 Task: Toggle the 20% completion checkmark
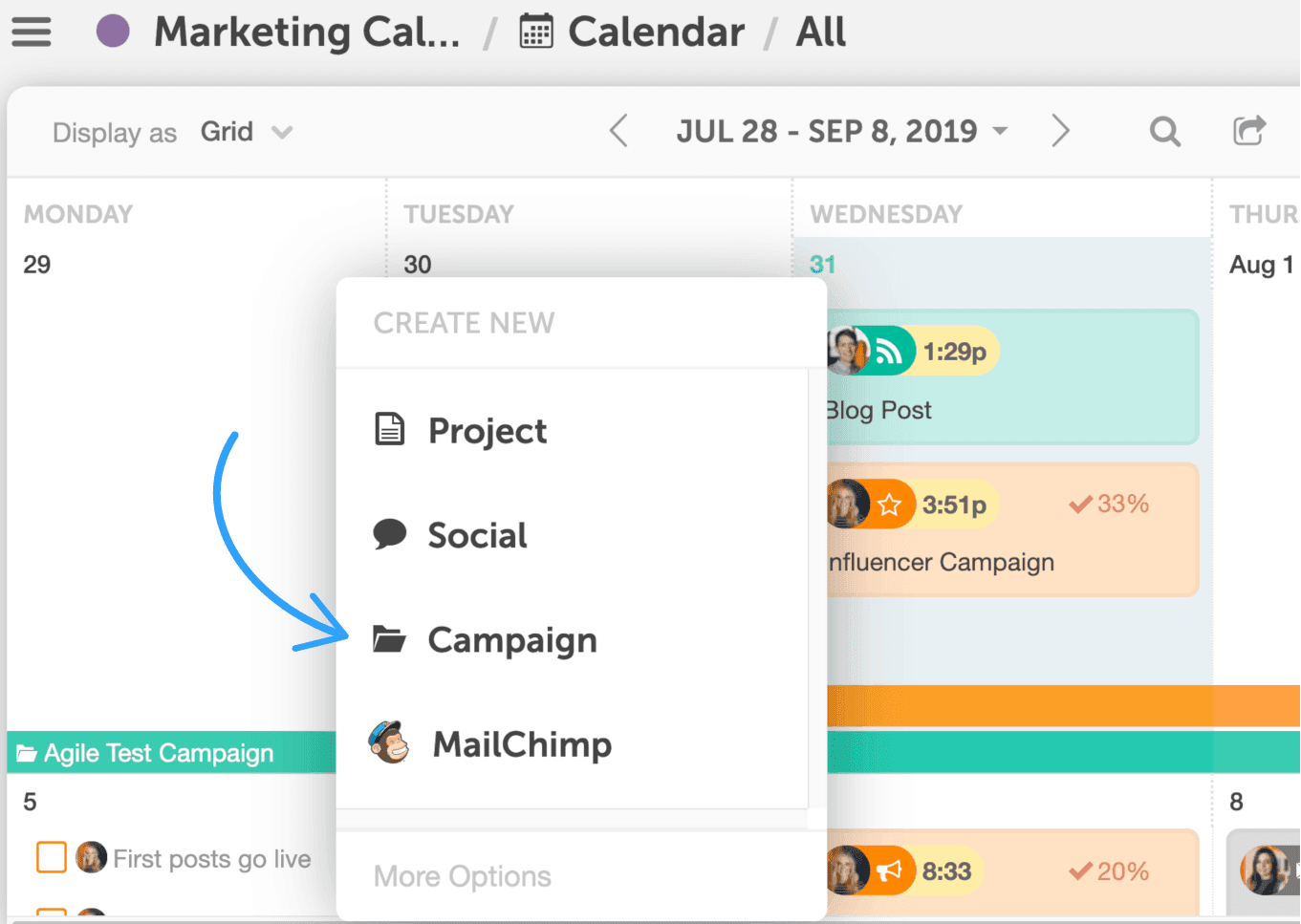coord(1080,871)
